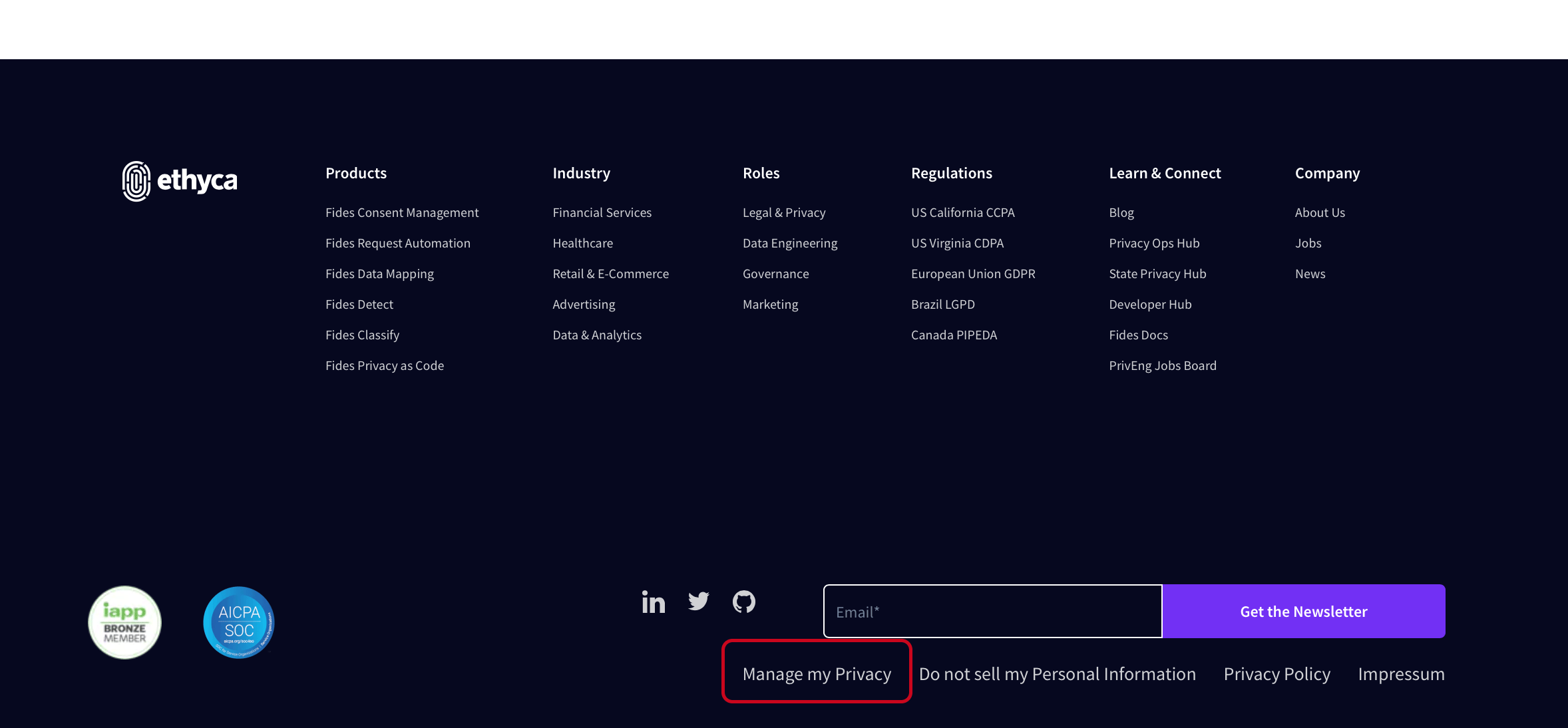Open the Privacy Policy link
The height and width of the screenshot is (728, 1568).
(x=1276, y=673)
